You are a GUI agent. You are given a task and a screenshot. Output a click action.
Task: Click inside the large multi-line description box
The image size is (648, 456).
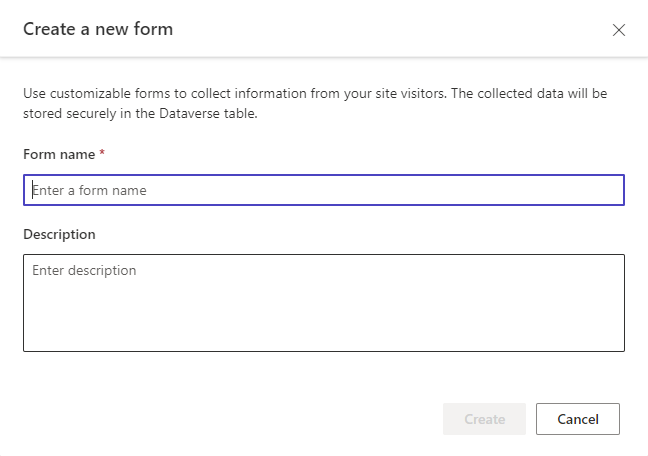click(324, 303)
